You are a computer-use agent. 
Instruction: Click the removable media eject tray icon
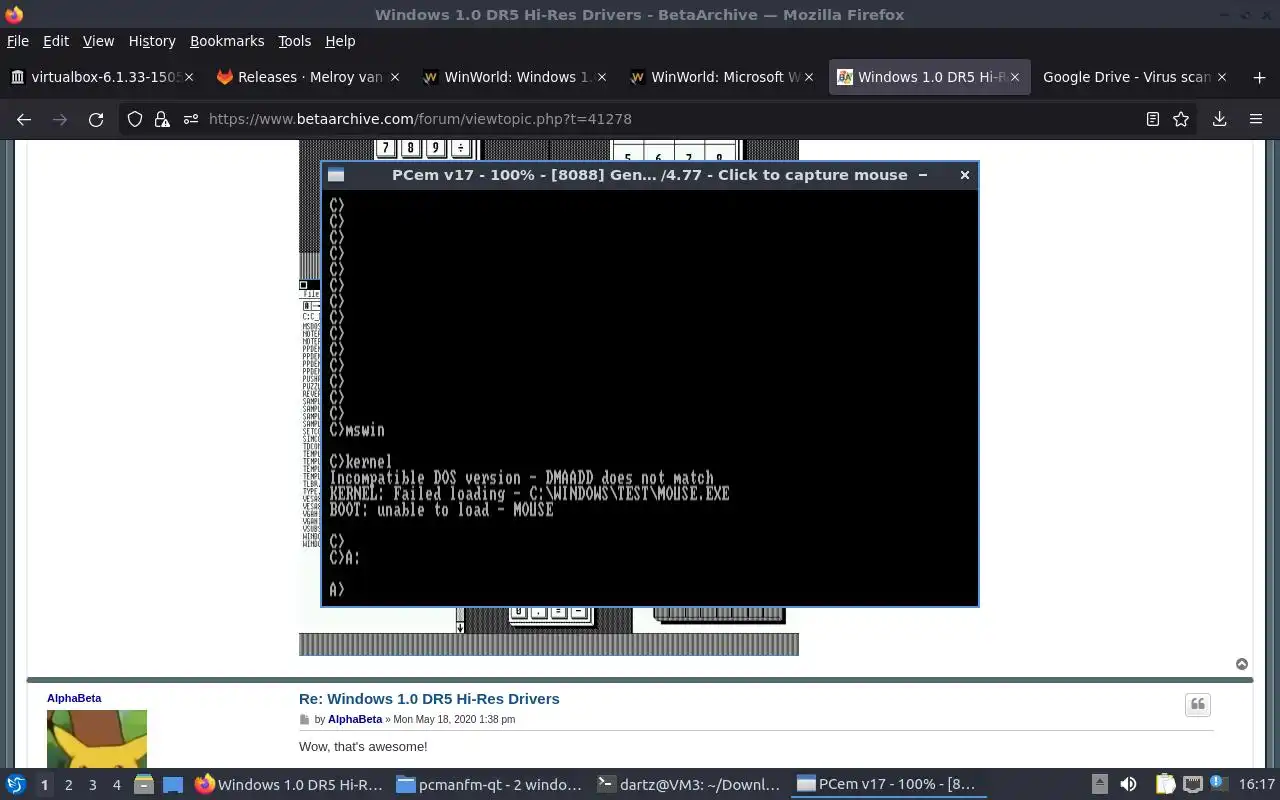coord(1099,784)
